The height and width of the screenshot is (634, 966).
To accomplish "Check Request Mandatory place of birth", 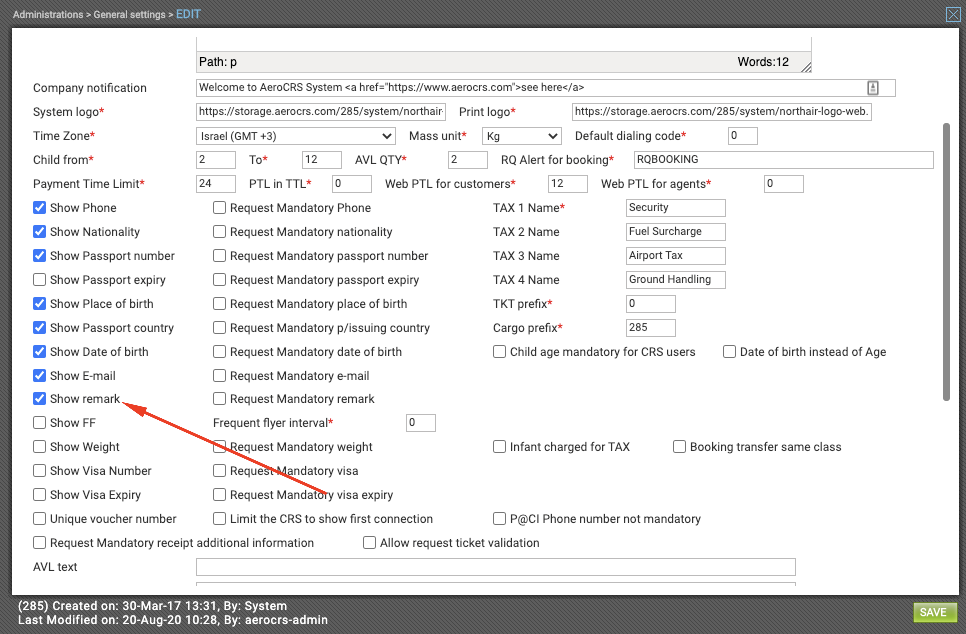I will point(219,304).
